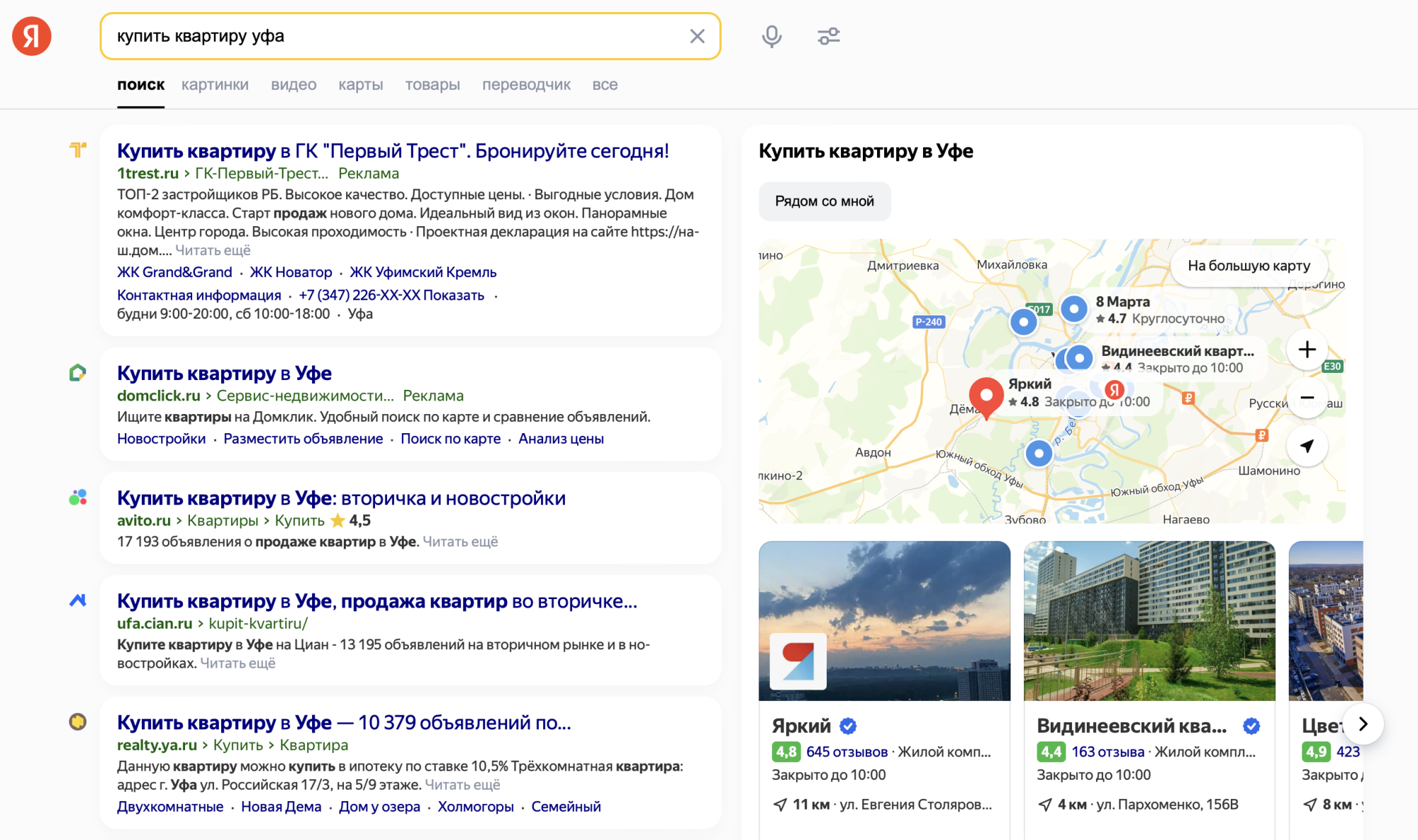Click the red map pin for Яркий
1418x840 pixels.
(986, 394)
